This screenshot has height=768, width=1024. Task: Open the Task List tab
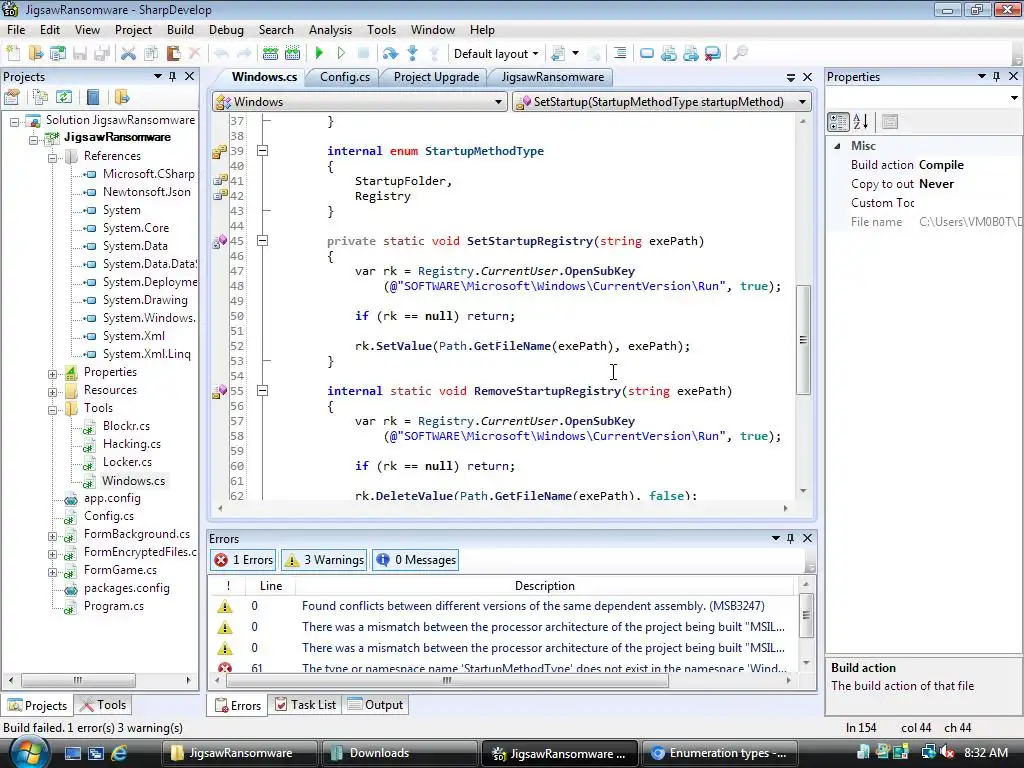(306, 705)
